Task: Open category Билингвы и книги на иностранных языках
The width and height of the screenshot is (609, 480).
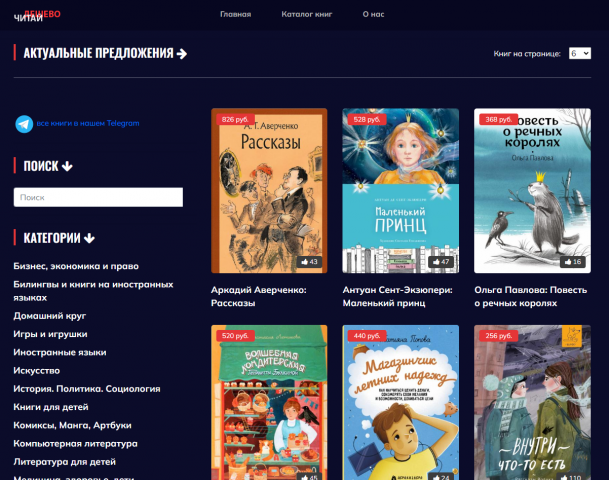Action: coord(93,291)
